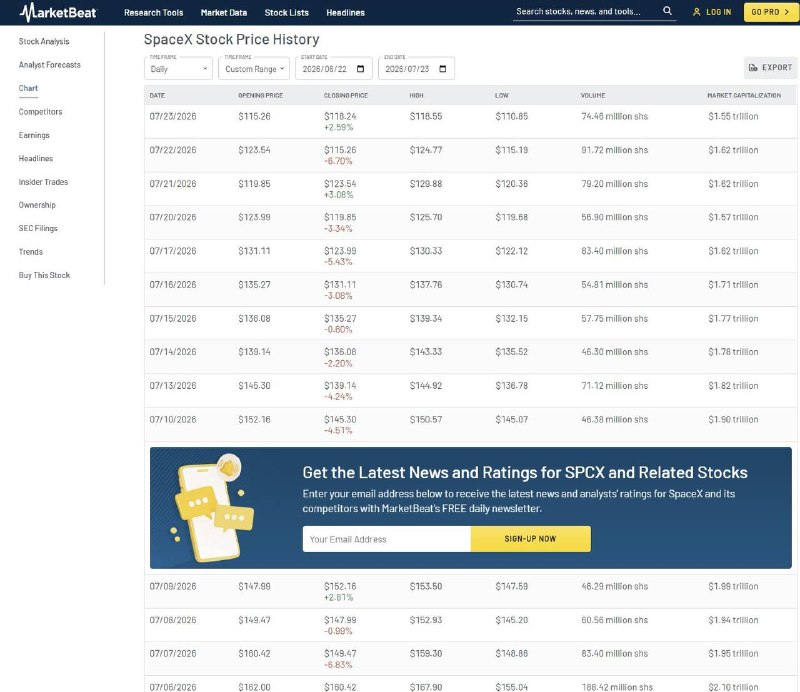Open the end date calendar picker icon

click(443, 69)
